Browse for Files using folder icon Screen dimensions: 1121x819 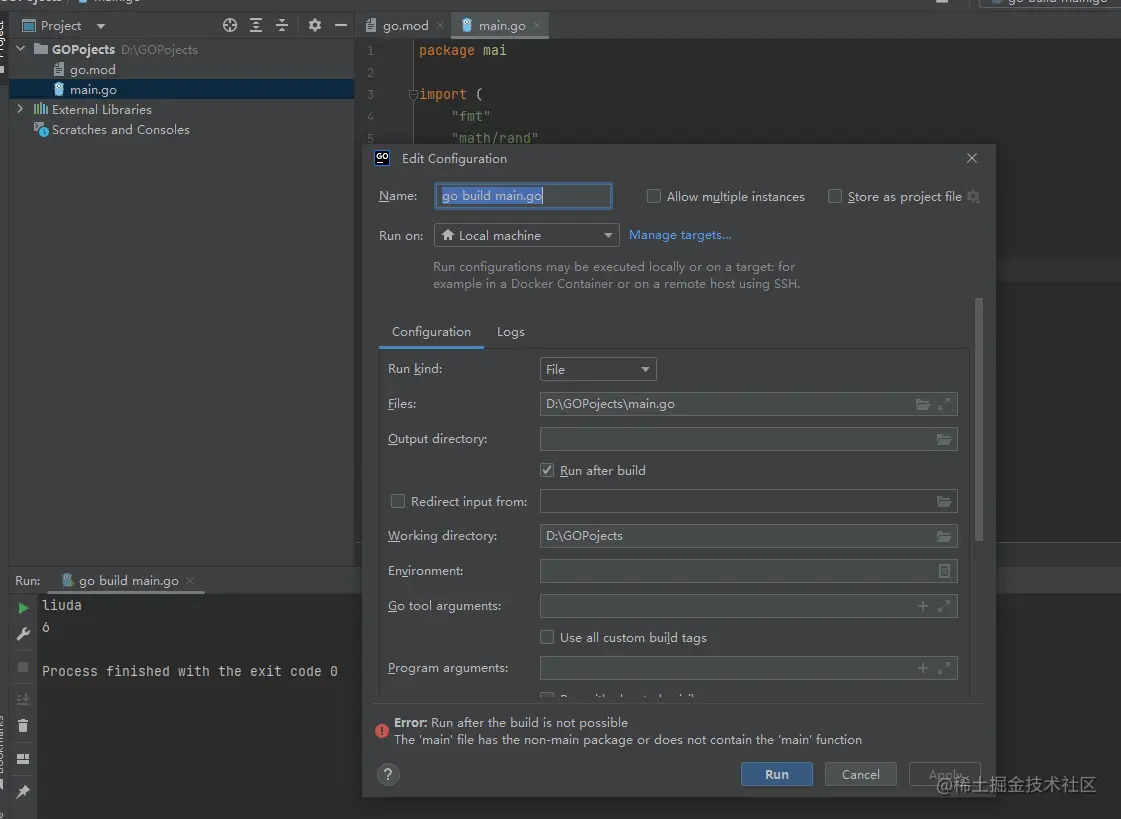click(923, 404)
